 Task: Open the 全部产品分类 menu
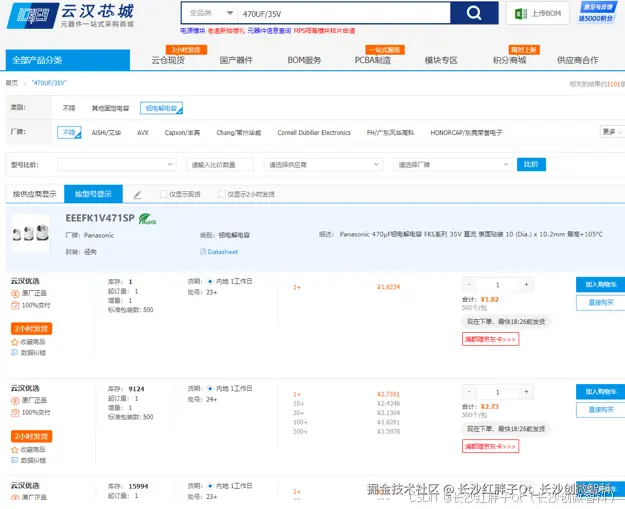68,60
